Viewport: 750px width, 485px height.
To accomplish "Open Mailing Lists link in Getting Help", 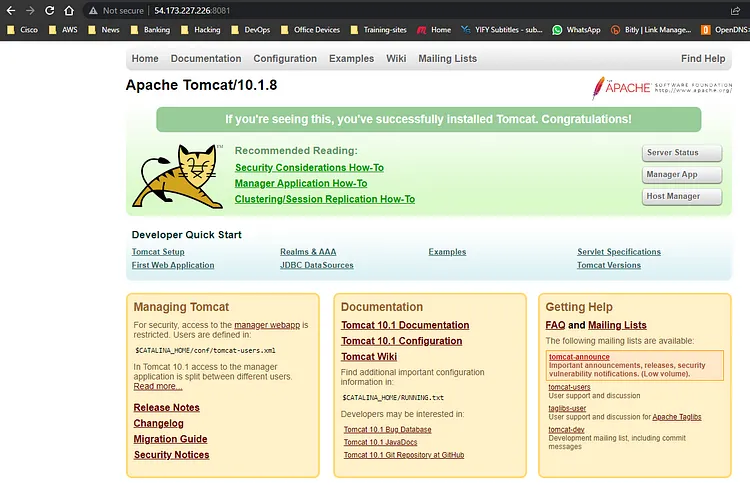I will tap(617, 325).
